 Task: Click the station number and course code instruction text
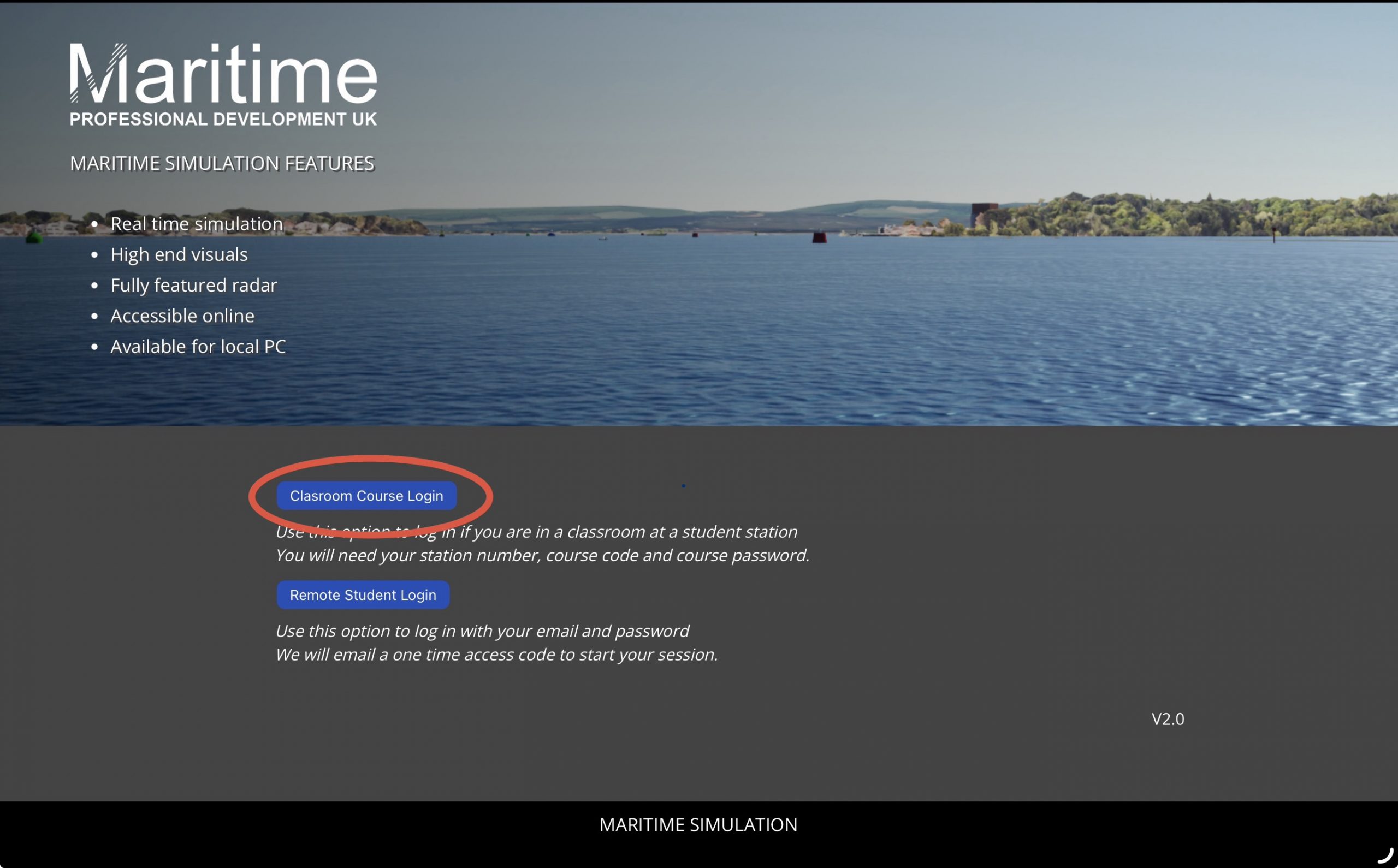[543, 555]
